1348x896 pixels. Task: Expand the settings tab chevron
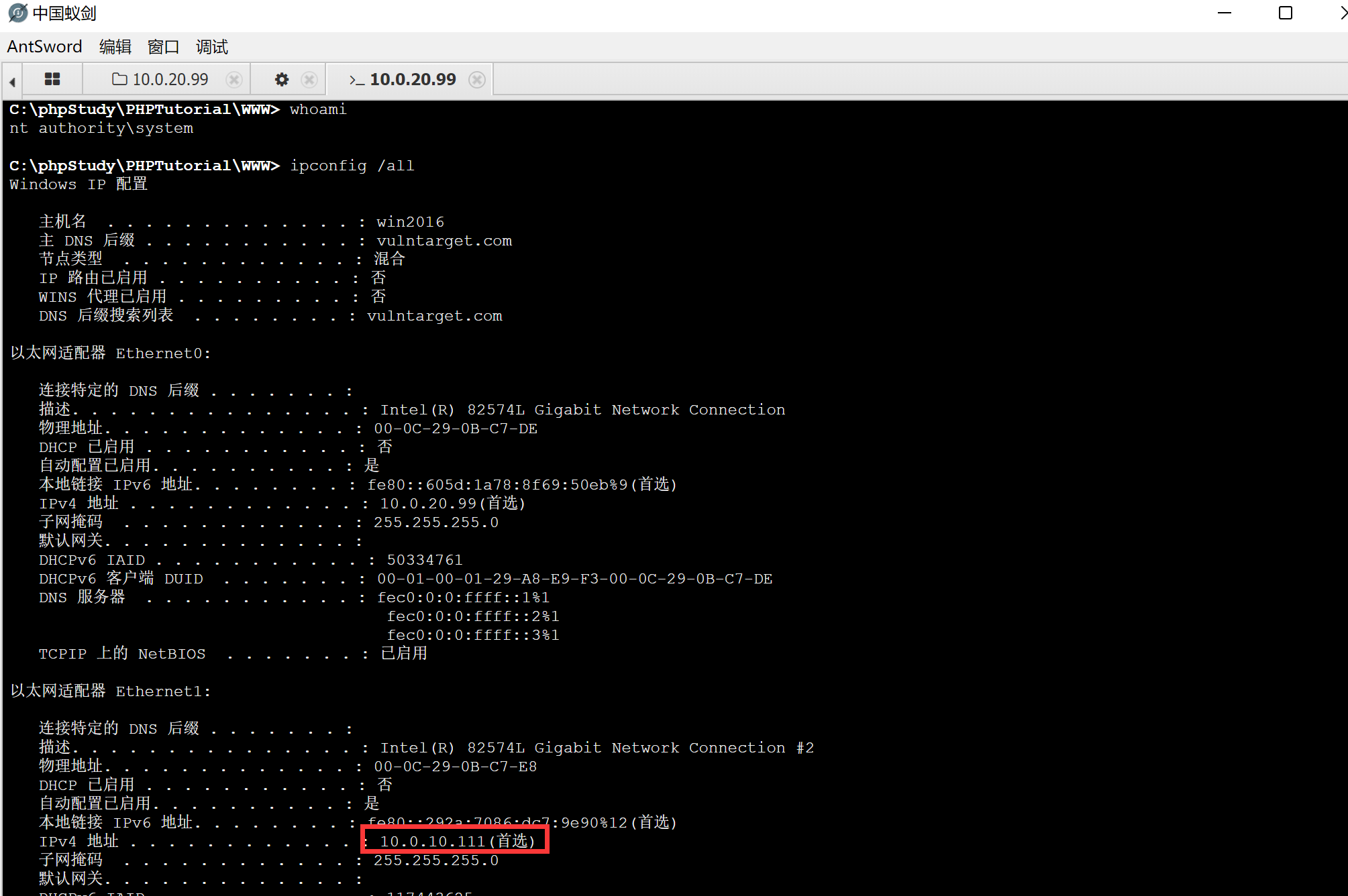click(x=281, y=79)
